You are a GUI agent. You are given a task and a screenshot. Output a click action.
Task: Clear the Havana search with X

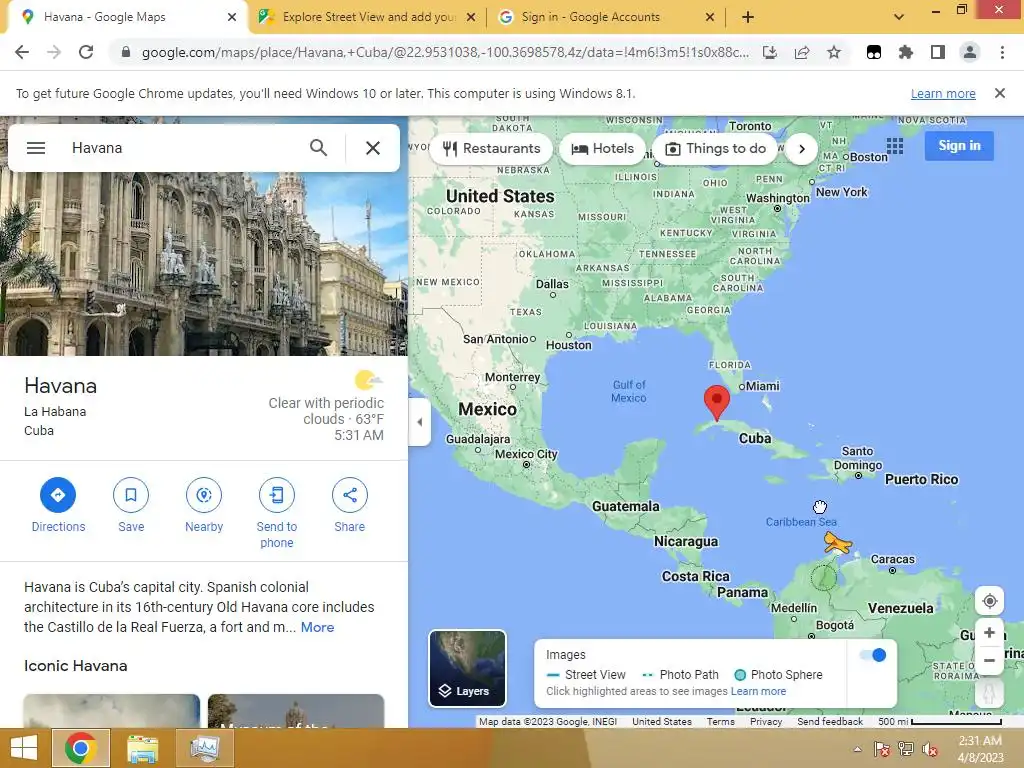click(x=373, y=148)
